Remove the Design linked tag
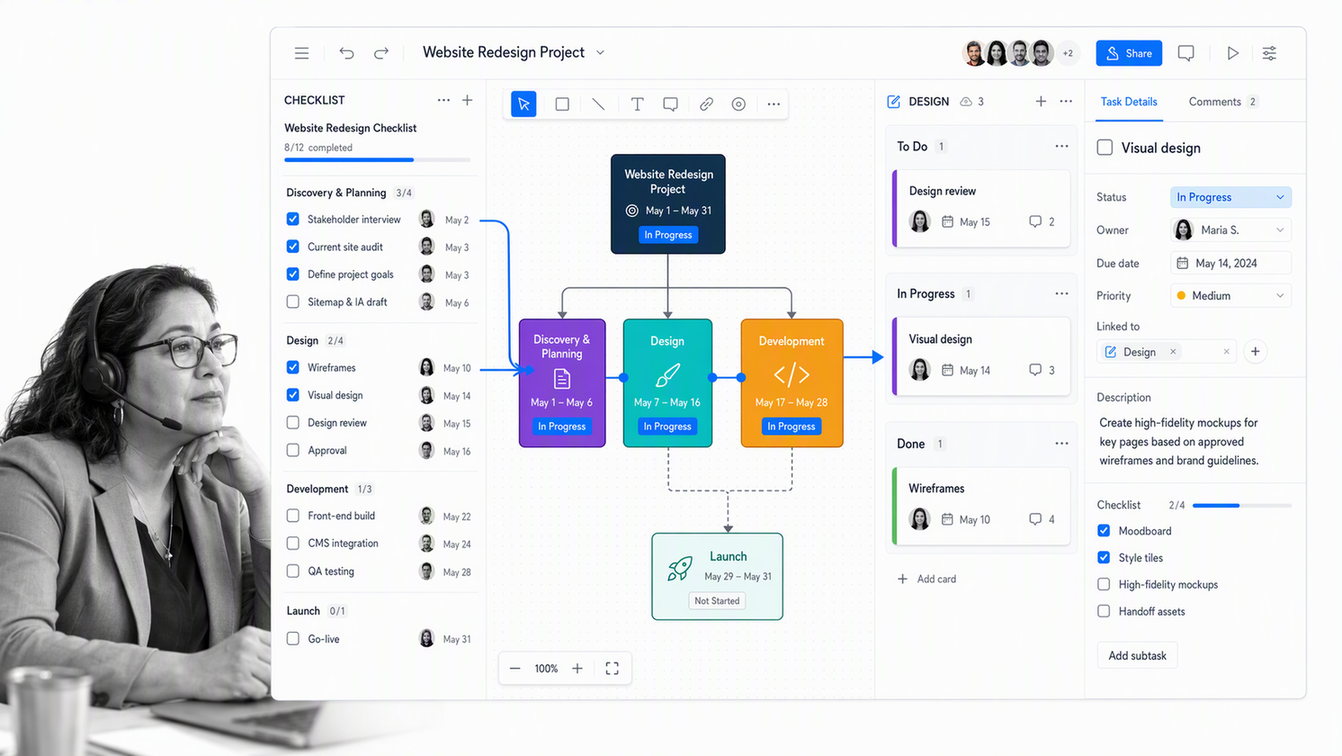Image resolution: width=1342 pixels, height=756 pixels. tap(1173, 352)
